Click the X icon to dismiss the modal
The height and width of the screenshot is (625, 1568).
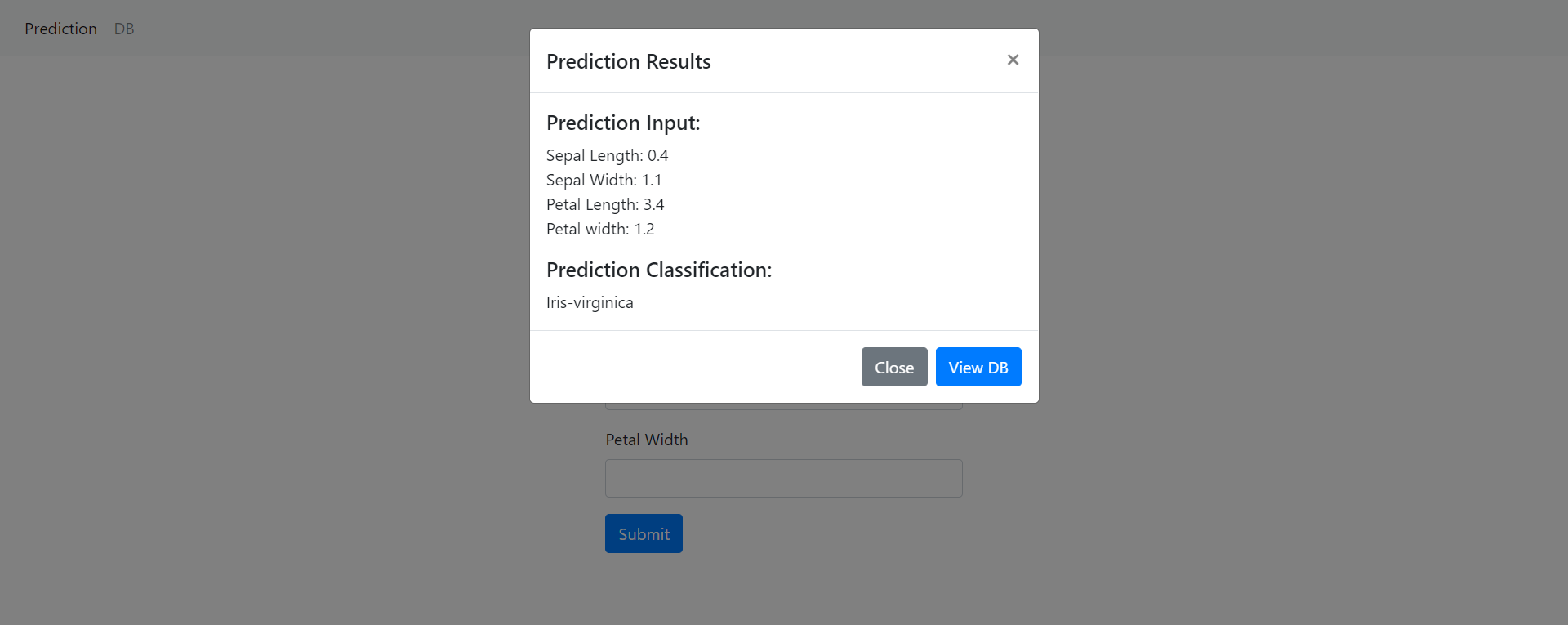coord(1013,60)
